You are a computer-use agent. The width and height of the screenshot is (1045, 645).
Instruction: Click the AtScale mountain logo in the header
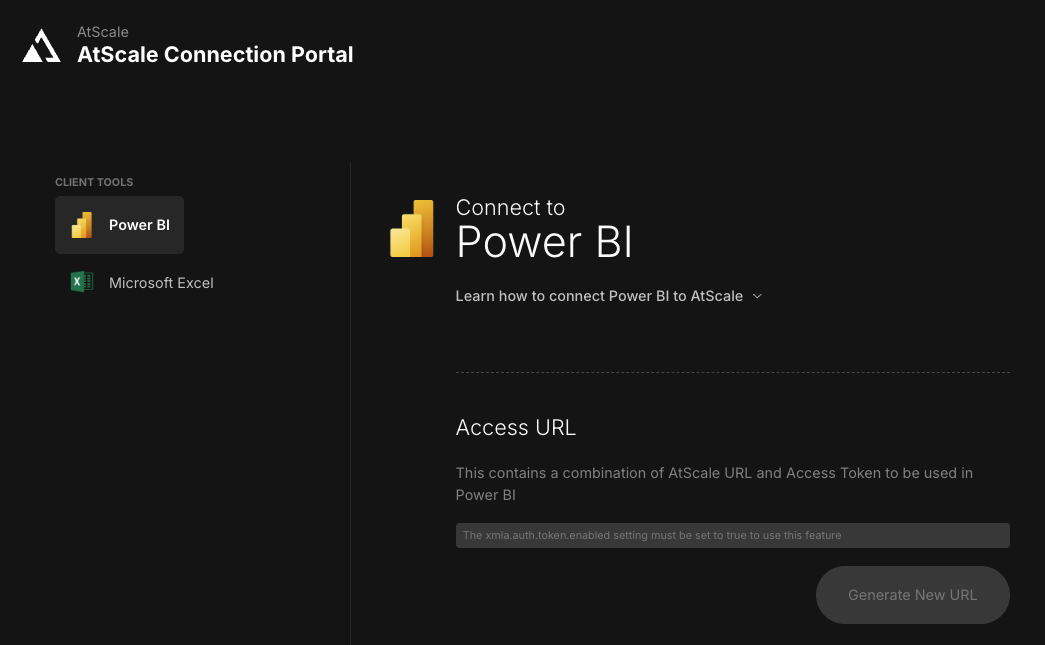coord(41,44)
